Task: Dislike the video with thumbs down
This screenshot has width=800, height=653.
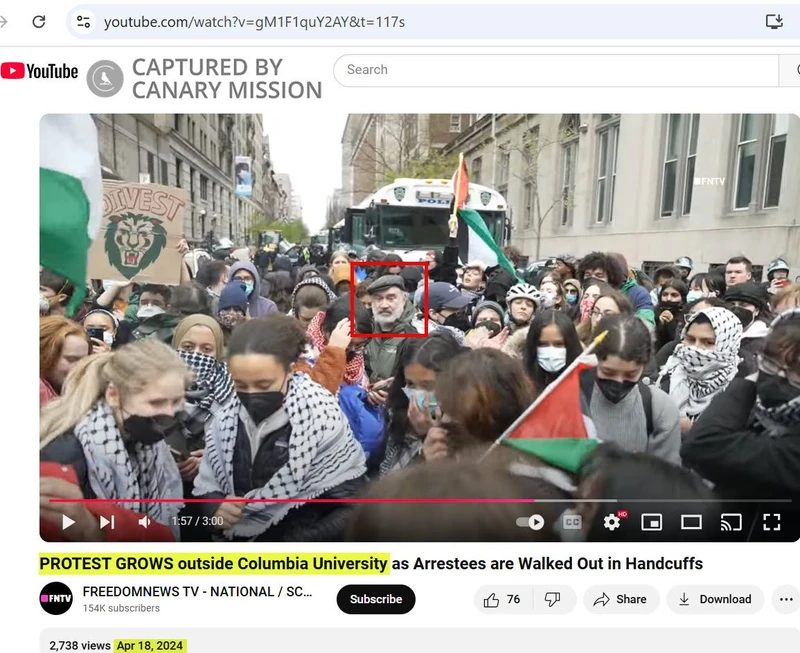Action: tap(552, 599)
